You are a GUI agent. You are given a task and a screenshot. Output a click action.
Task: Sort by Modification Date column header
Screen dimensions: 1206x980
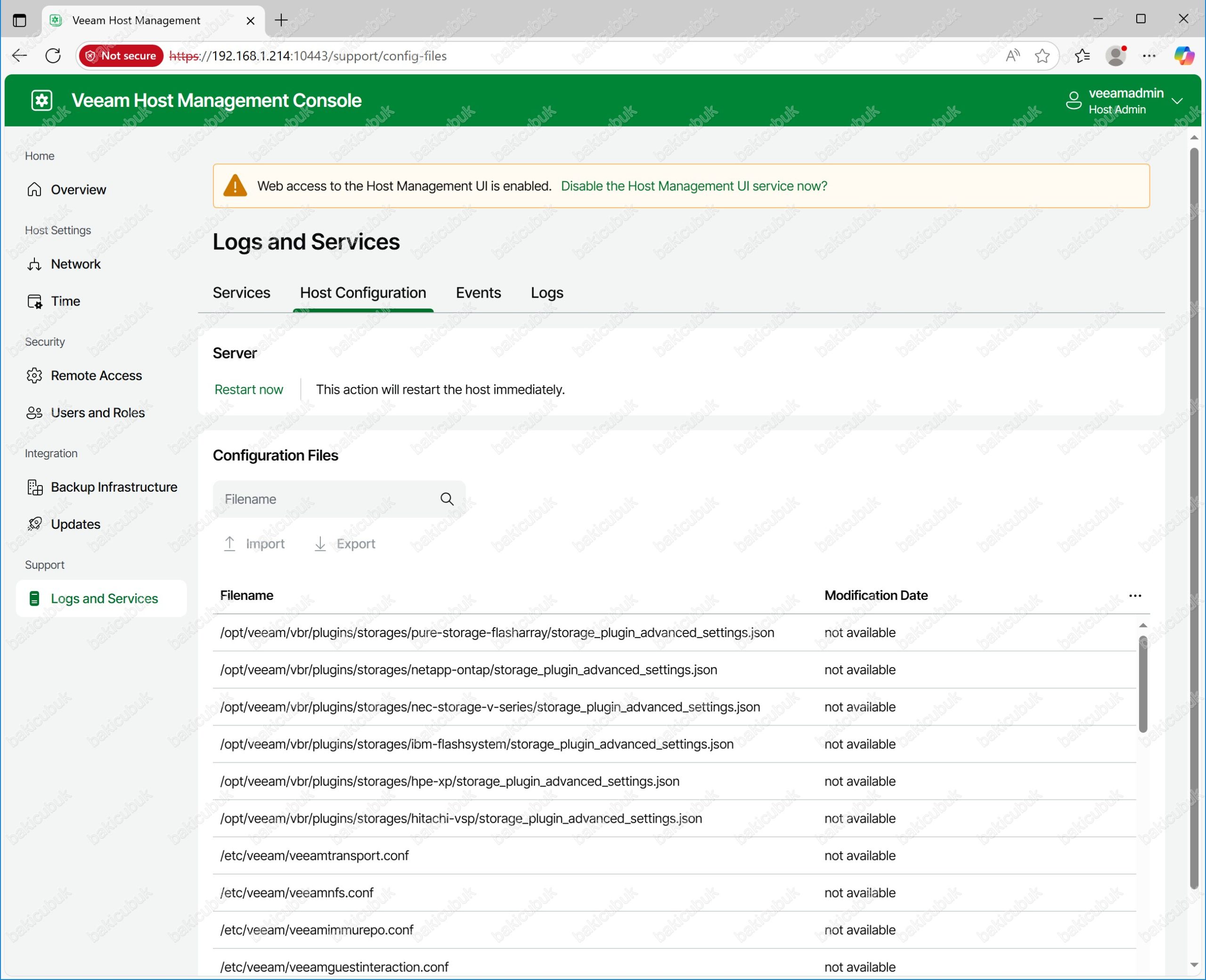click(876, 595)
